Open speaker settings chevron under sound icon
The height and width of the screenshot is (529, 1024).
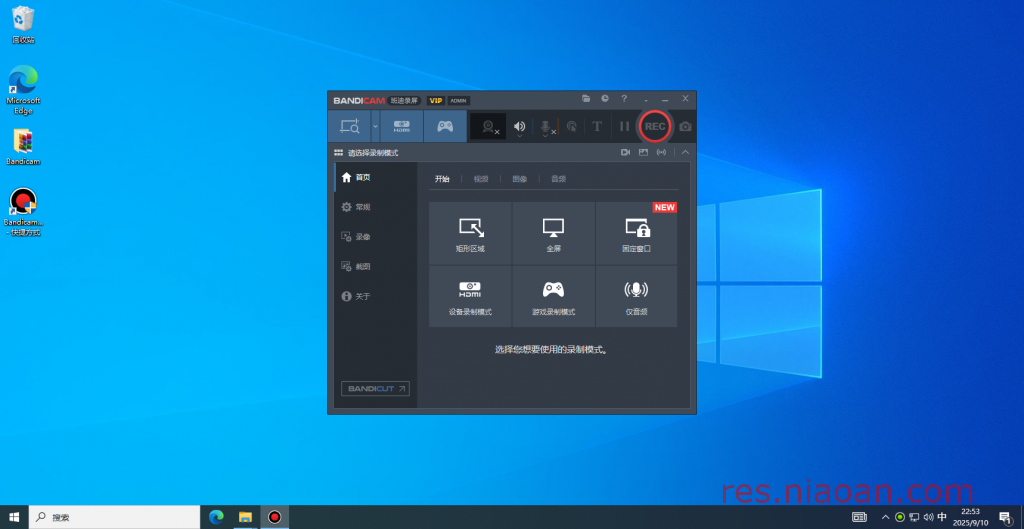point(519,136)
